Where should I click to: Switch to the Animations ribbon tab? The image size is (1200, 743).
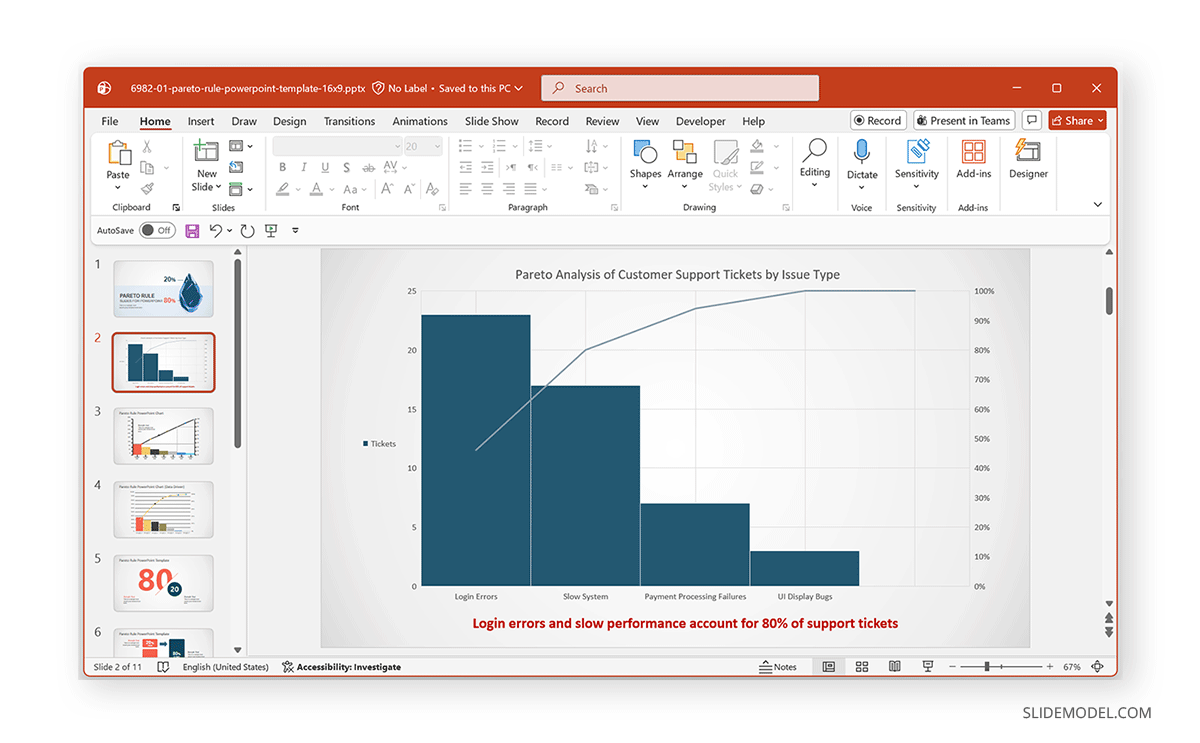419,121
